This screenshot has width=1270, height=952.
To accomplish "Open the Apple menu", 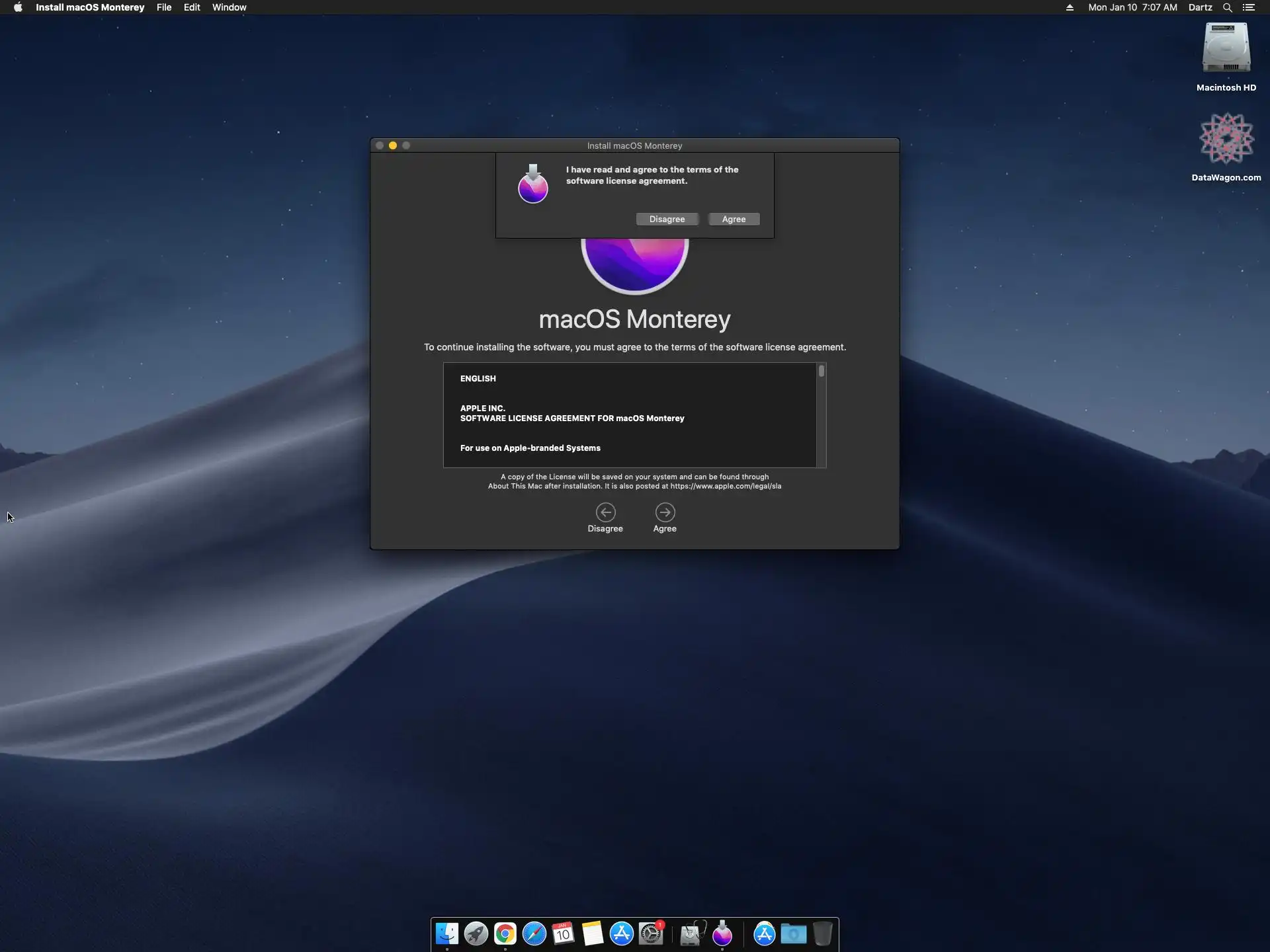I will (x=18, y=7).
